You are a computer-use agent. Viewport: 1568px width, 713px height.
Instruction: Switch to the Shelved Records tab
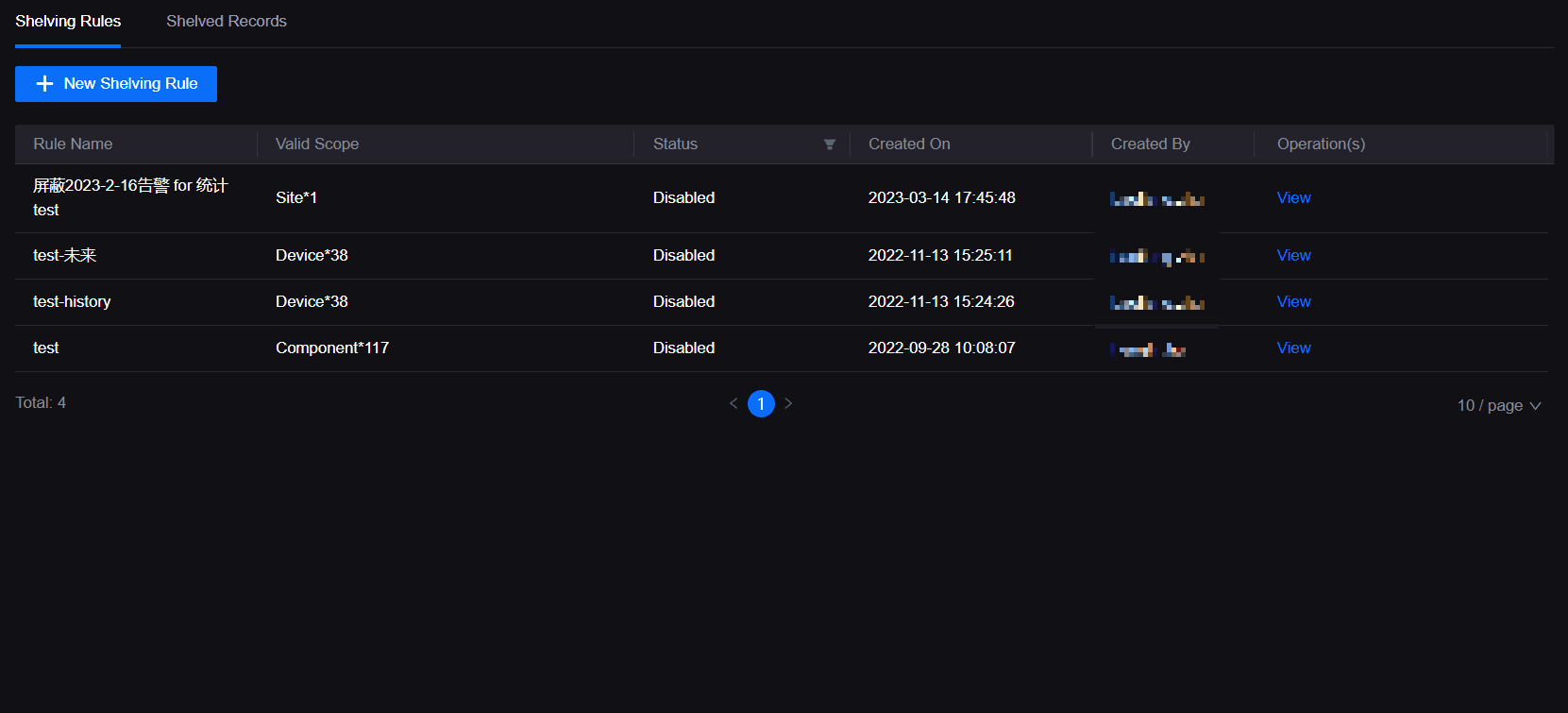coord(227,22)
